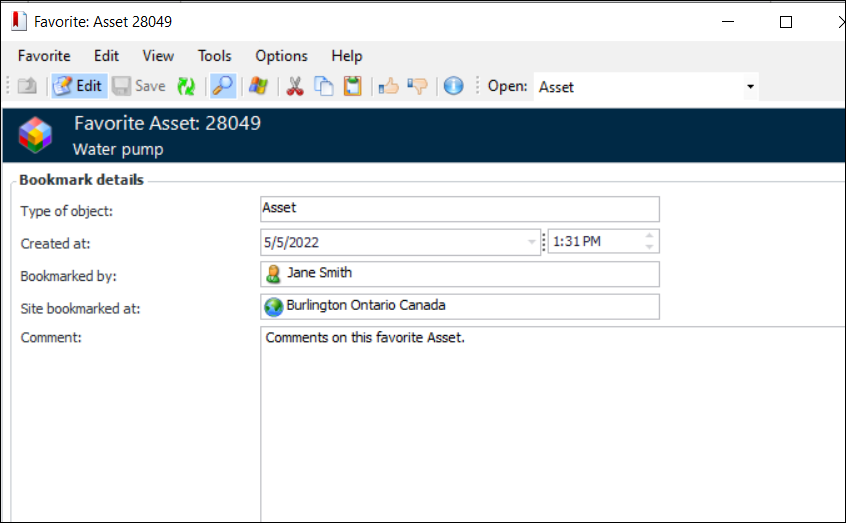Click the colorful Windows flag toolbar icon
Screen dimensions: 846x523
258,86
